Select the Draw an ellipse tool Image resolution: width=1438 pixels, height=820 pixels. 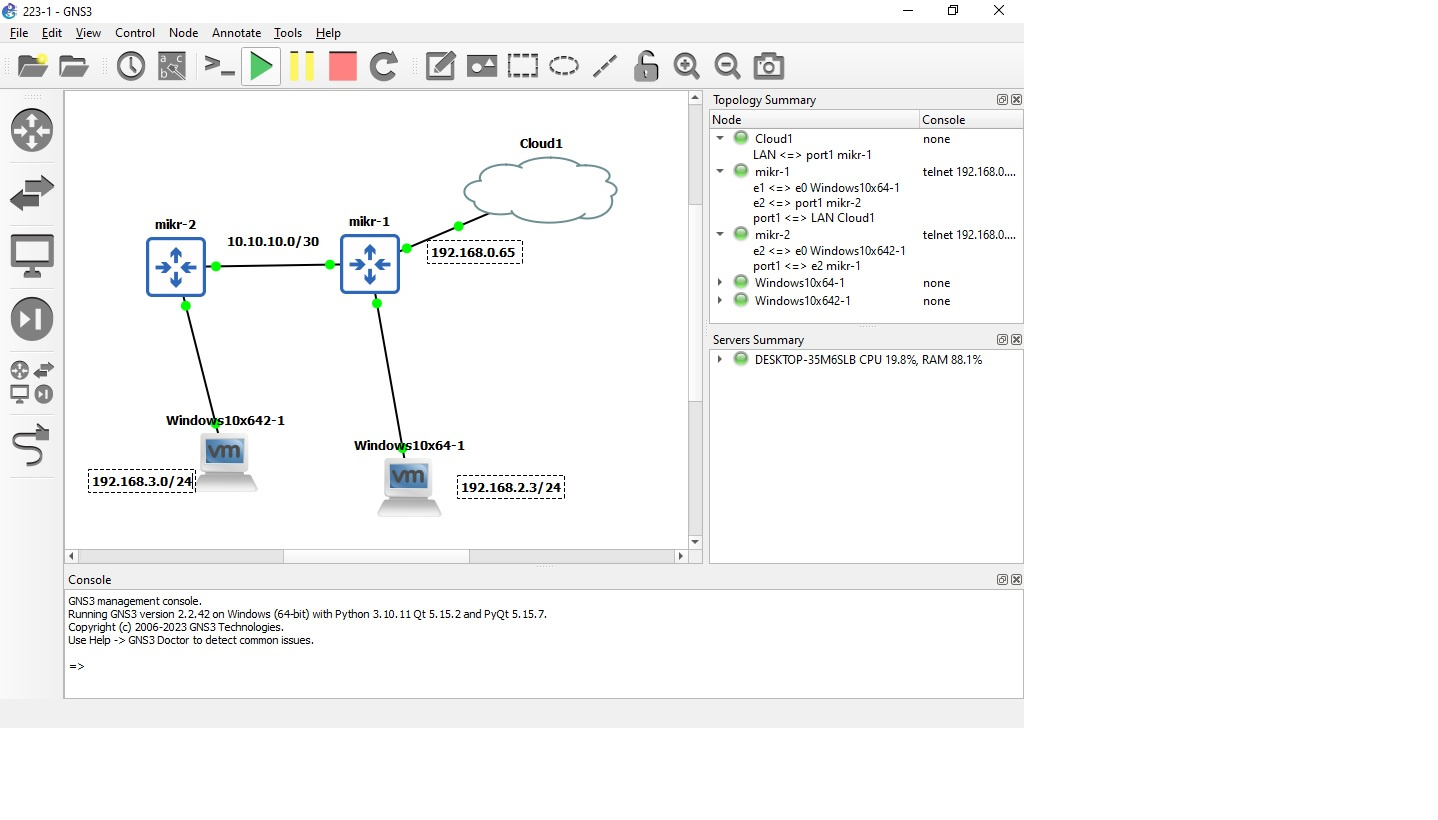pos(564,67)
